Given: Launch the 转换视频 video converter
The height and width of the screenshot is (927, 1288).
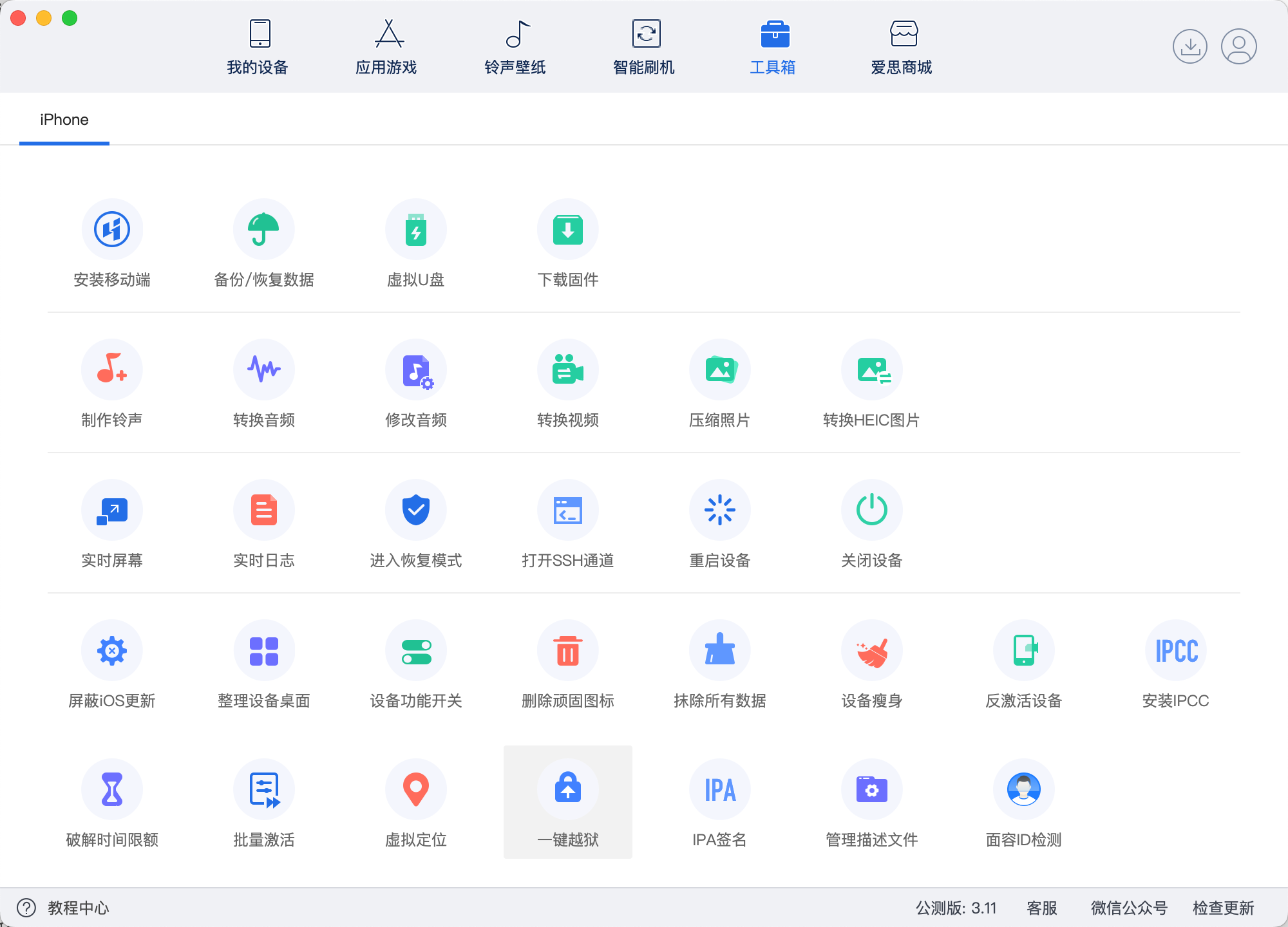Looking at the screenshot, I should pyautogui.click(x=568, y=384).
